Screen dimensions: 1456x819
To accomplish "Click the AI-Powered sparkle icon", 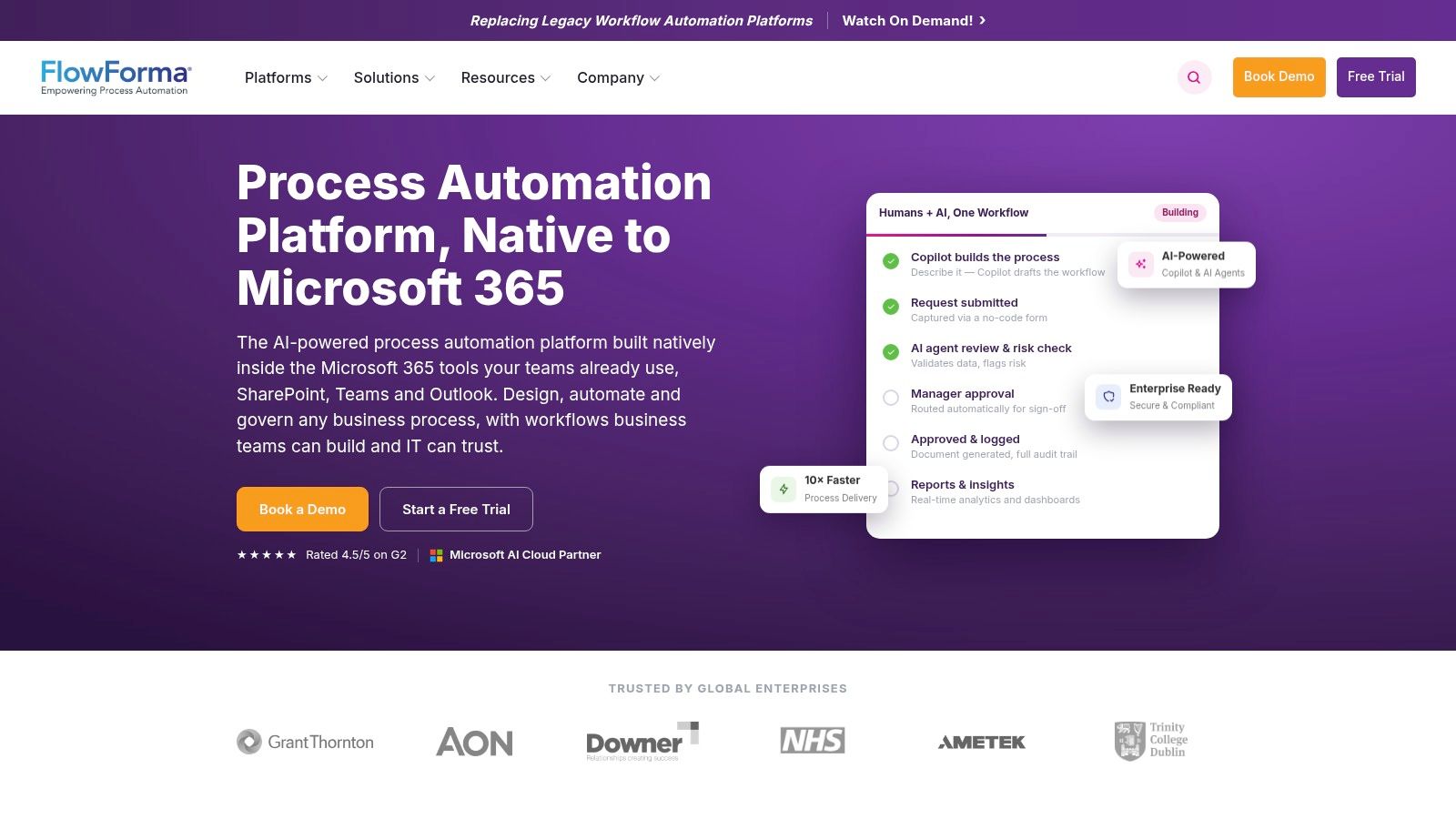I will point(1140,264).
